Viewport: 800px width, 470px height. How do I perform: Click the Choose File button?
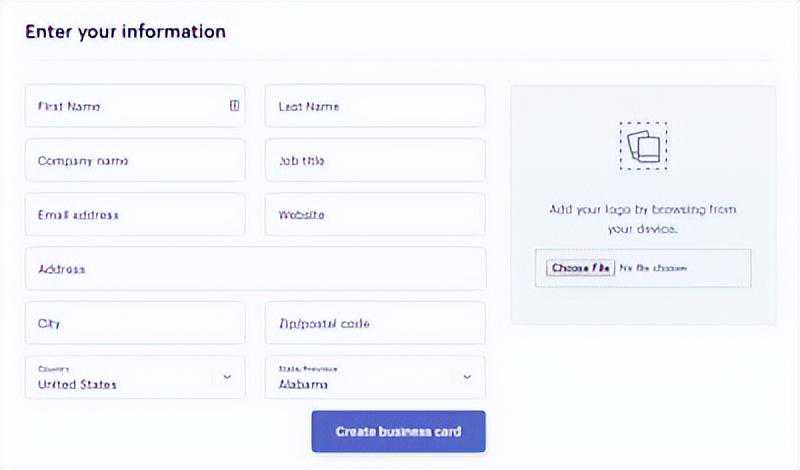click(580, 268)
